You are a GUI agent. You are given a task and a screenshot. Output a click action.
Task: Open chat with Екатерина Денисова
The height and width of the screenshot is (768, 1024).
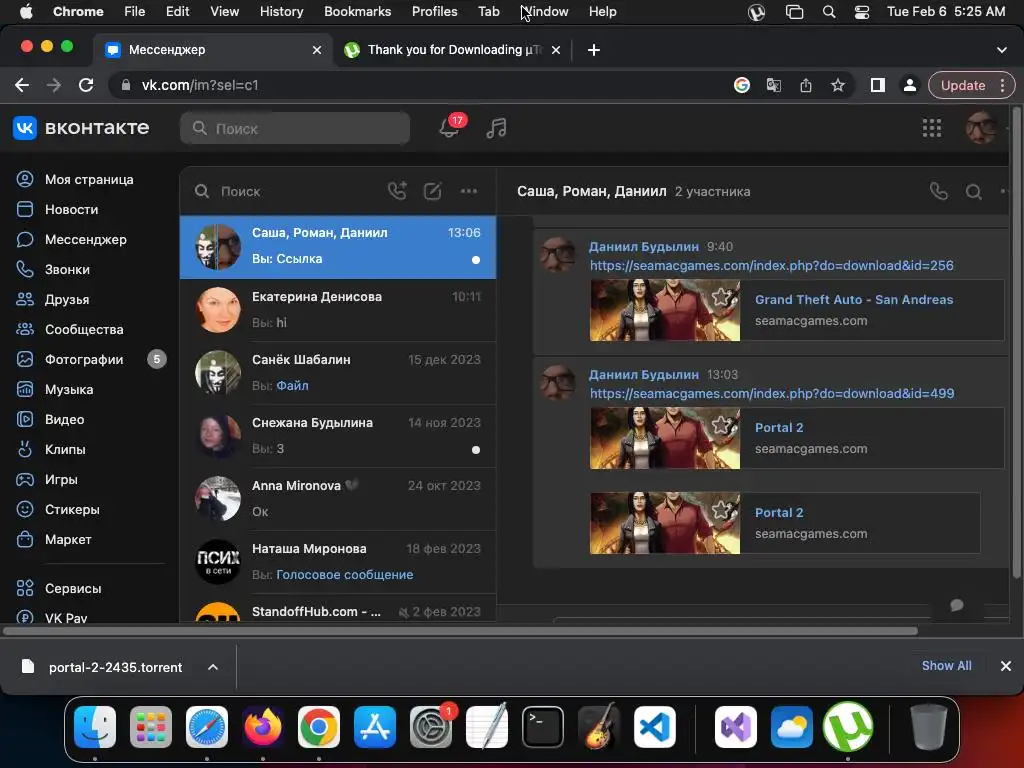tap(338, 310)
